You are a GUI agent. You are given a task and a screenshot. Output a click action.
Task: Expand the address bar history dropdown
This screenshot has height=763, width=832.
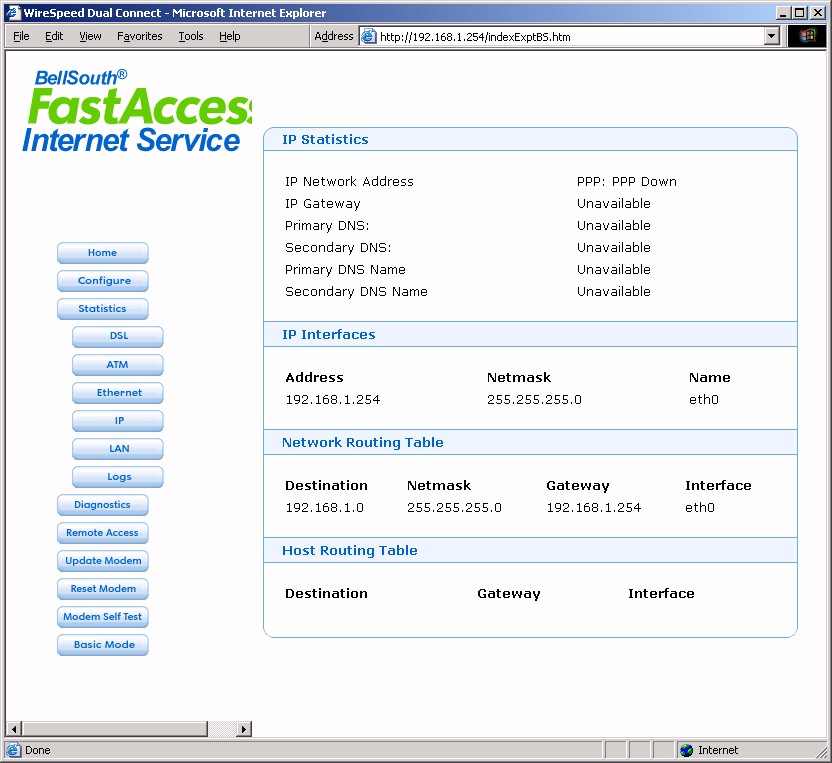coord(772,37)
